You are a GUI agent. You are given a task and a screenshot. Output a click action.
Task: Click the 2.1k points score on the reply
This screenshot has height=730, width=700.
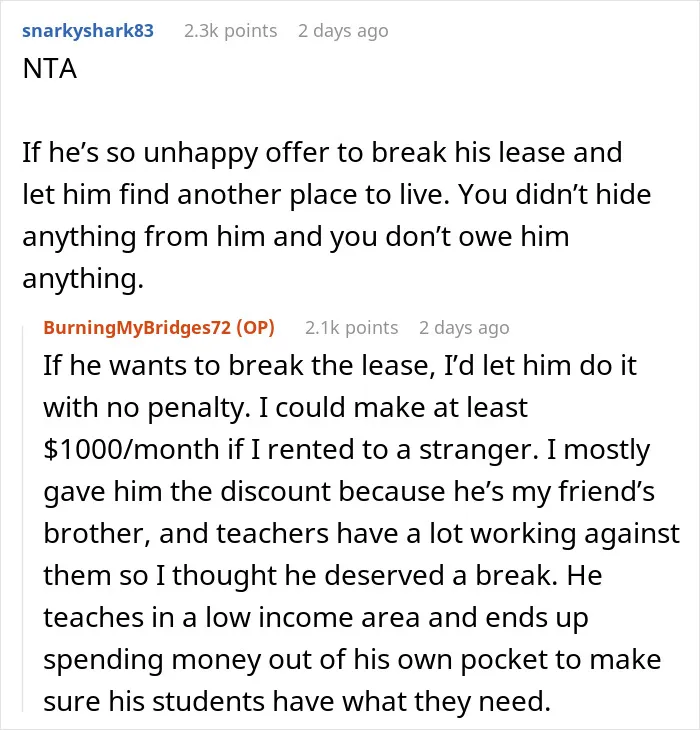[351, 328]
